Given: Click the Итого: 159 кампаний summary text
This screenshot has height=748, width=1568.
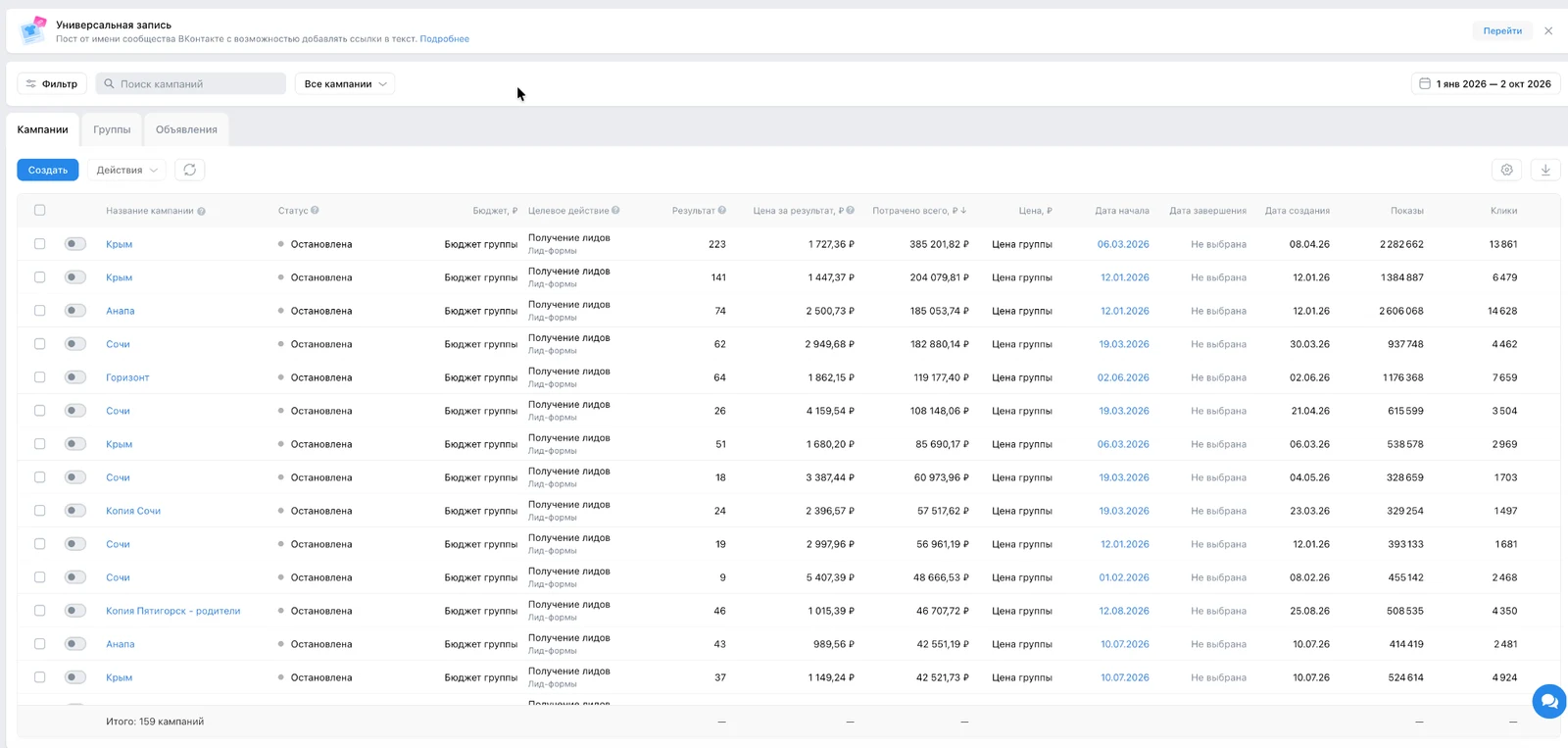Looking at the screenshot, I should click(x=155, y=722).
